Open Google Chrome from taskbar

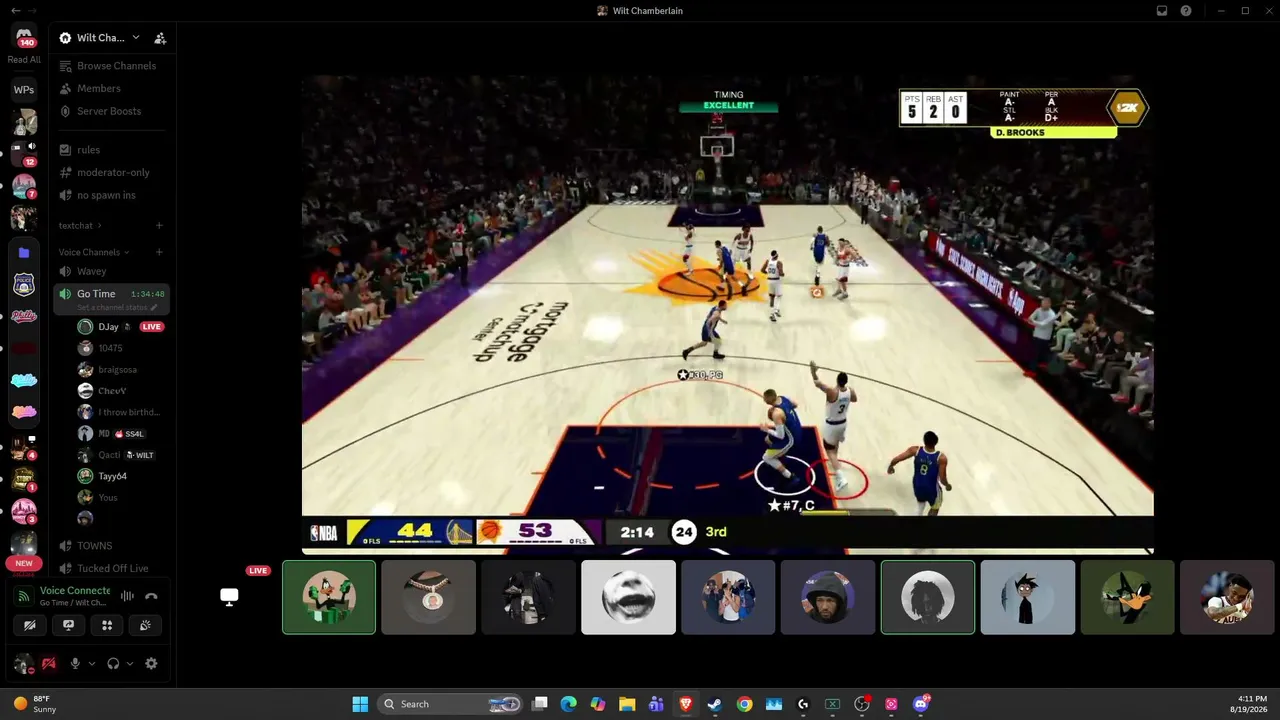(744, 704)
